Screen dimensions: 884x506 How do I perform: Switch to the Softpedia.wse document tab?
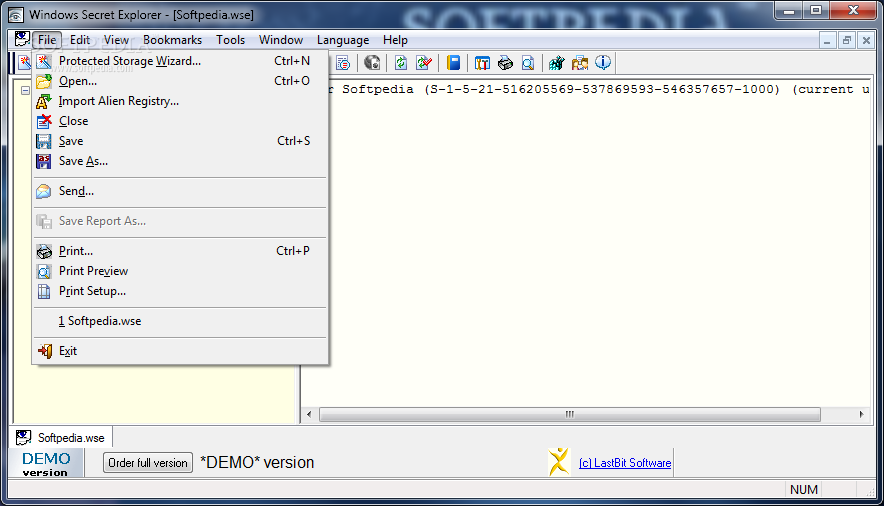[x=61, y=438]
